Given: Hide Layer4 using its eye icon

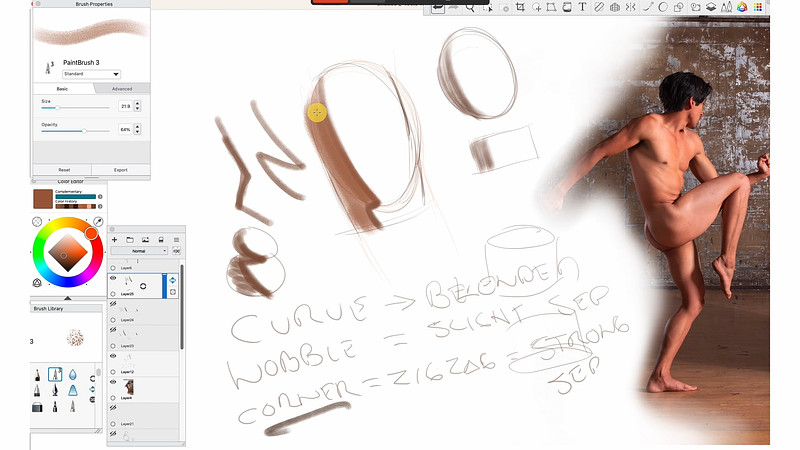Looking at the screenshot, I should click(x=113, y=382).
